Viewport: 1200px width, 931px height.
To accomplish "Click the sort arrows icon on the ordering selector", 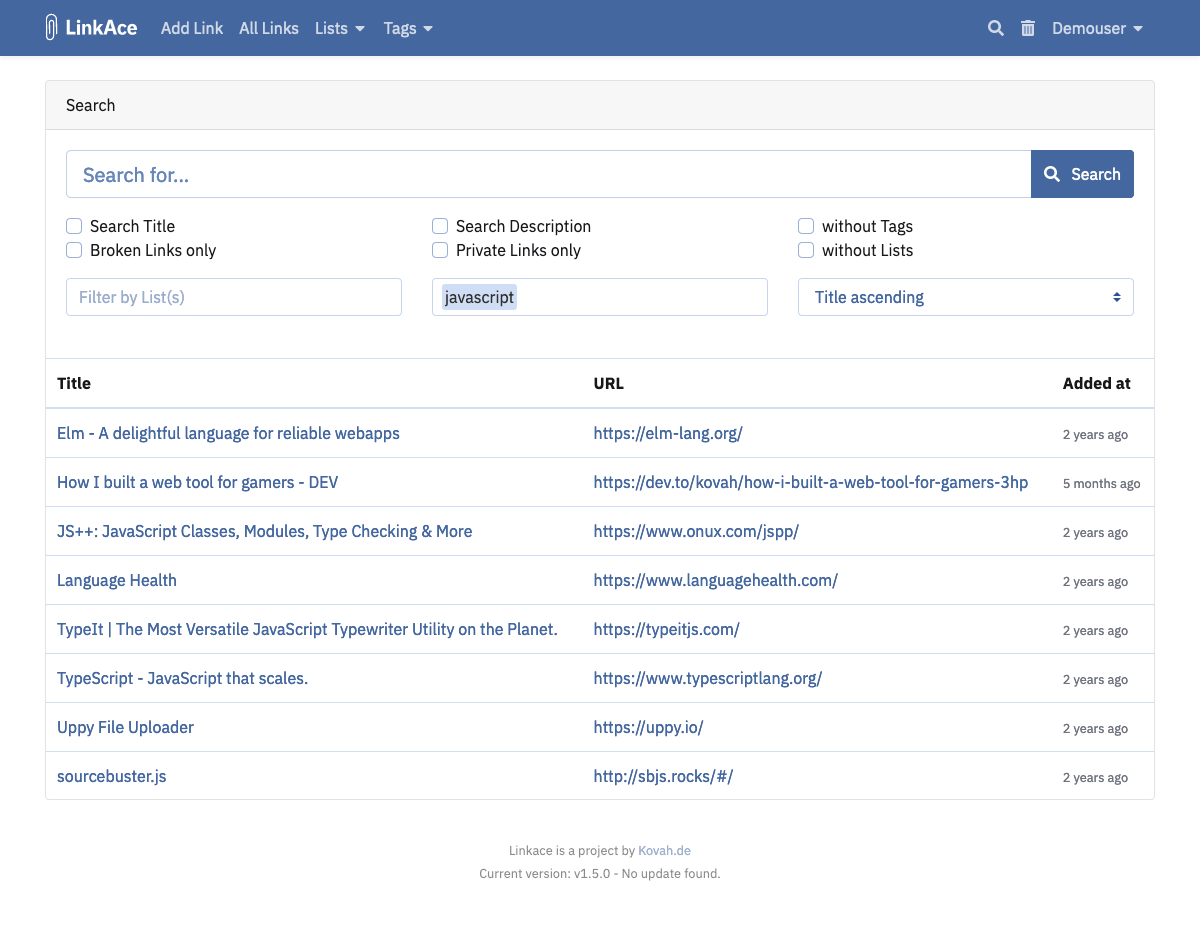I will pos(1116,297).
